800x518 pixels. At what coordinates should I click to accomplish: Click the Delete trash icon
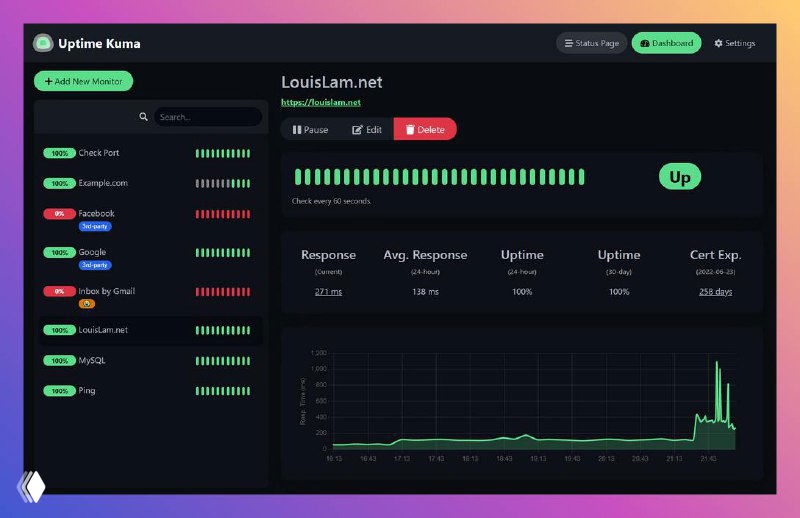(410, 130)
